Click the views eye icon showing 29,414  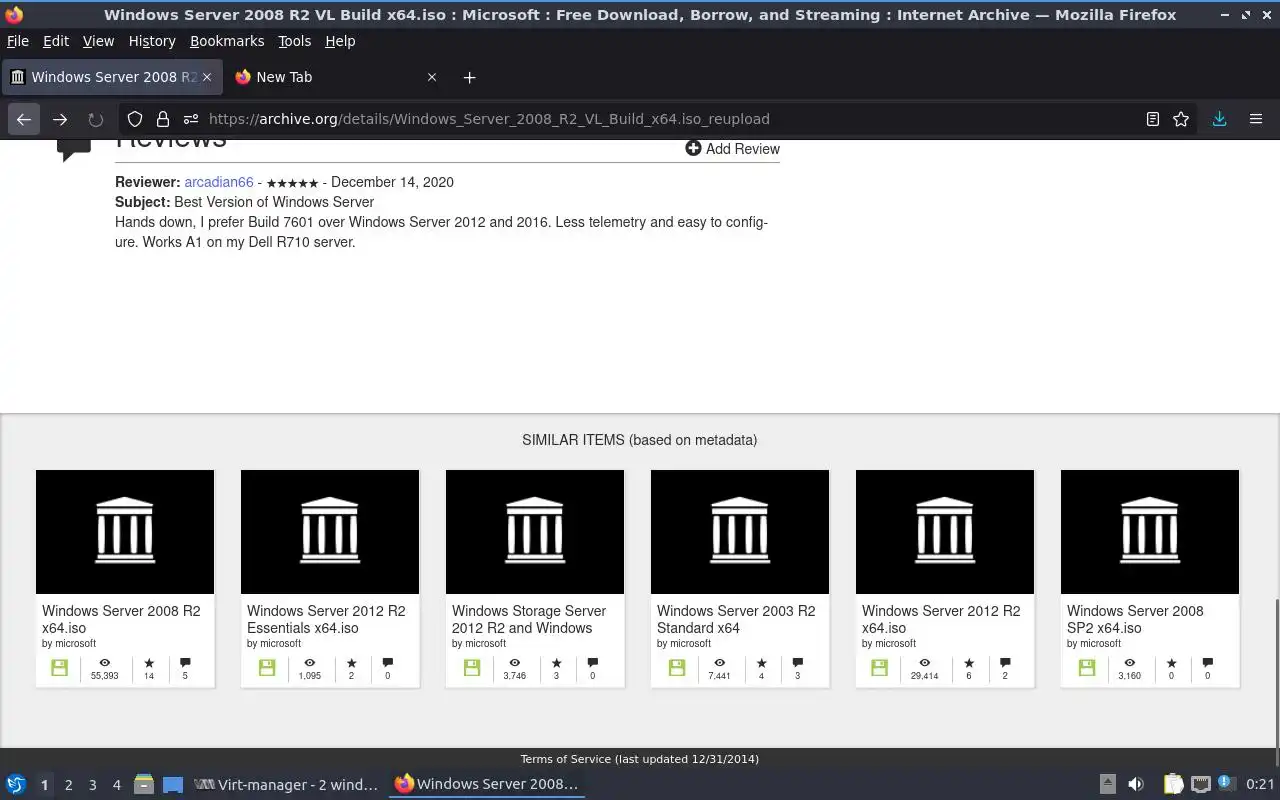(x=924, y=663)
